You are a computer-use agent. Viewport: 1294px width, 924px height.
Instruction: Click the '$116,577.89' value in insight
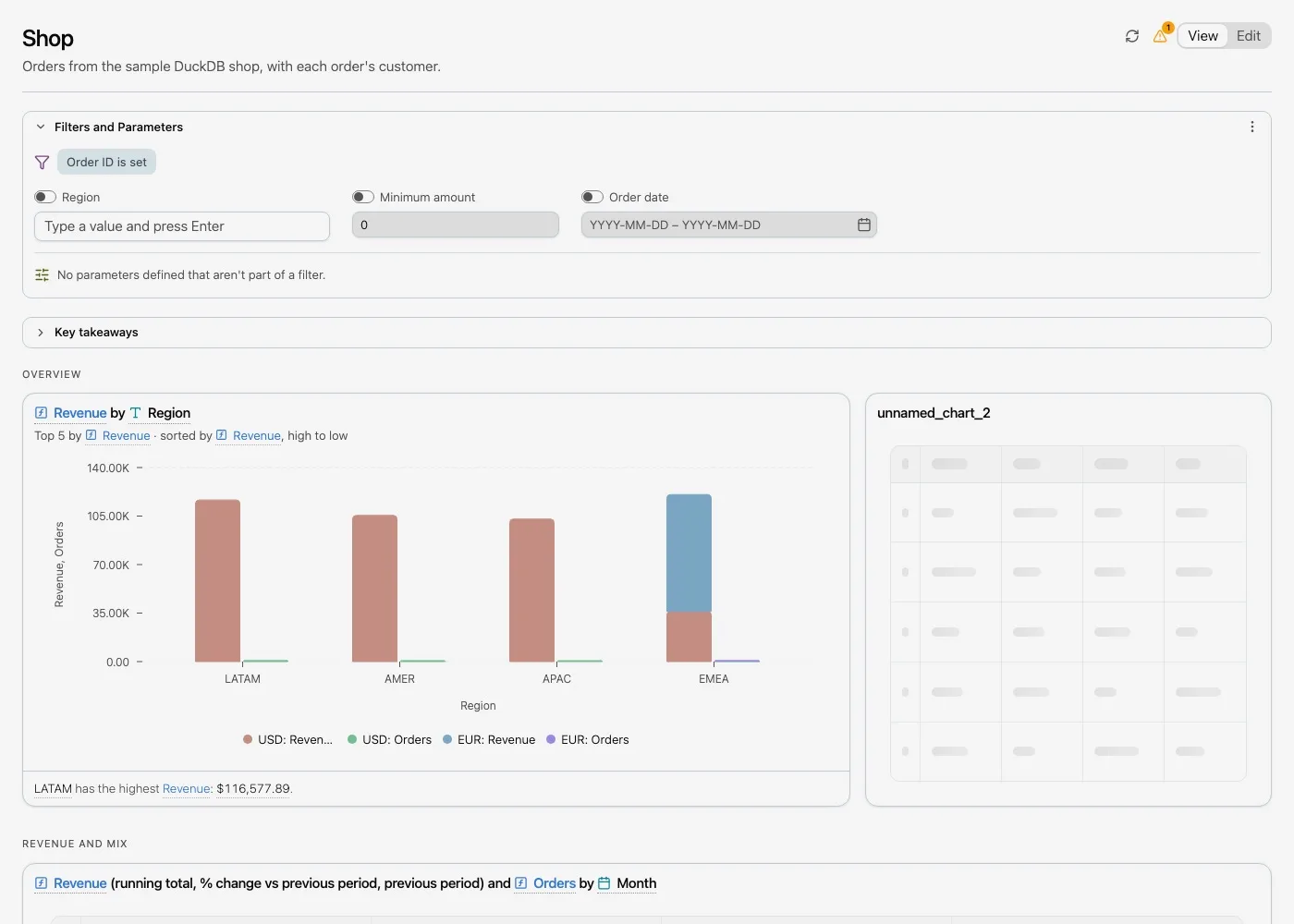(x=253, y=789)
